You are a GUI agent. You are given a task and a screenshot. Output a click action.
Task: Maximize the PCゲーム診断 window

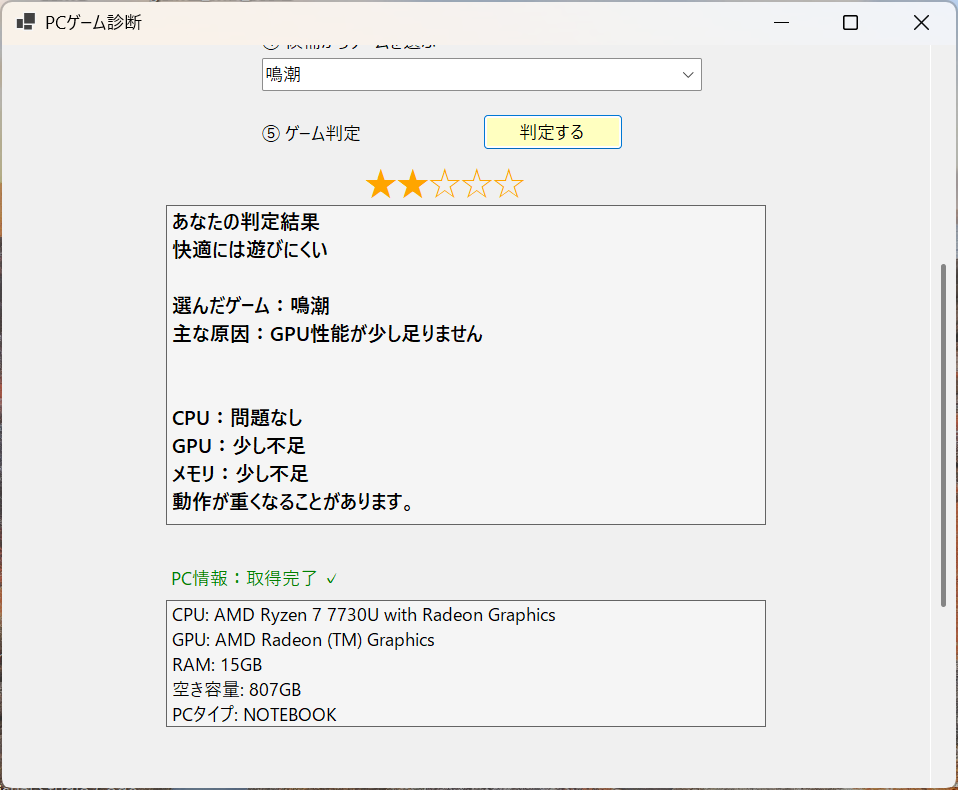tap(850, 23)
